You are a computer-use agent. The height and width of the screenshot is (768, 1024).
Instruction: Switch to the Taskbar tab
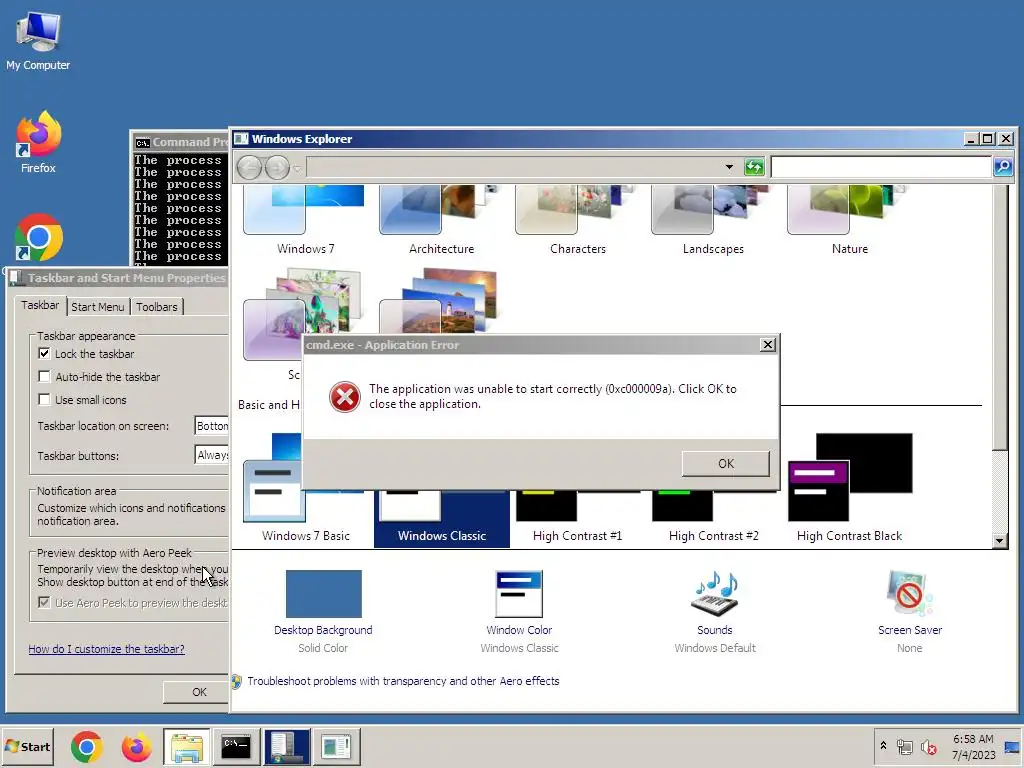[x=40, y=305]
